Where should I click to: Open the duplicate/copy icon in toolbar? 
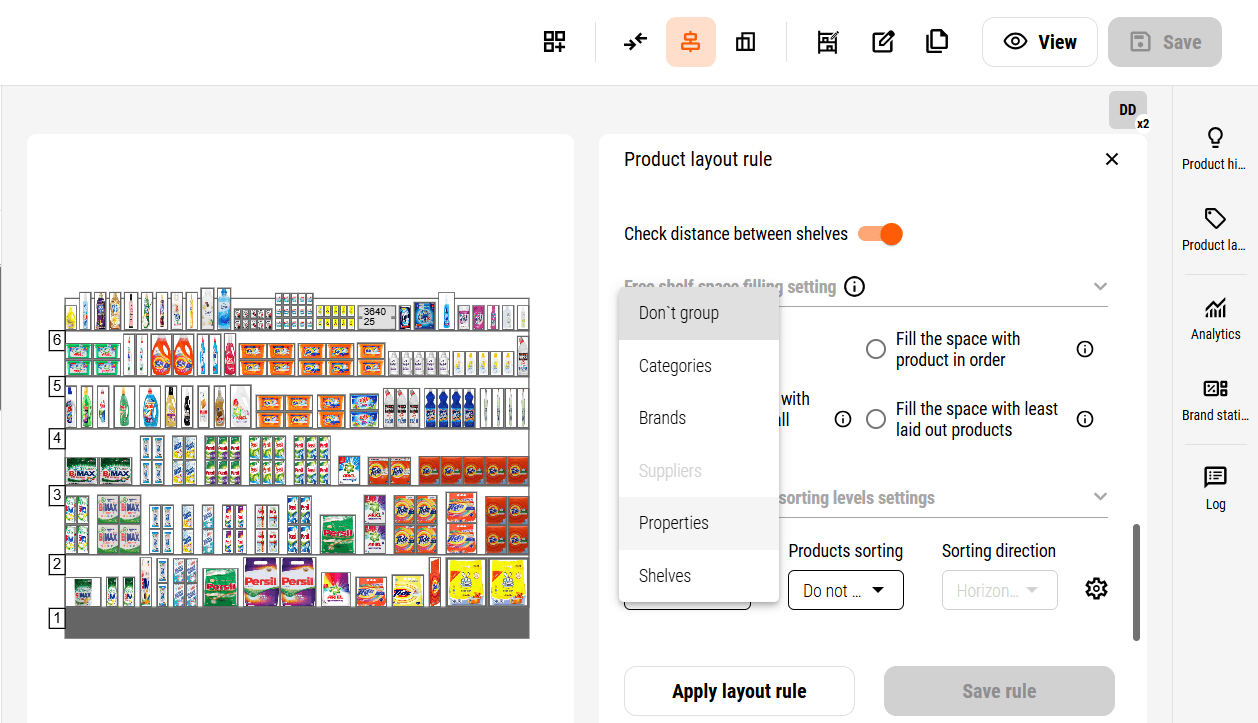coord(937,41)
